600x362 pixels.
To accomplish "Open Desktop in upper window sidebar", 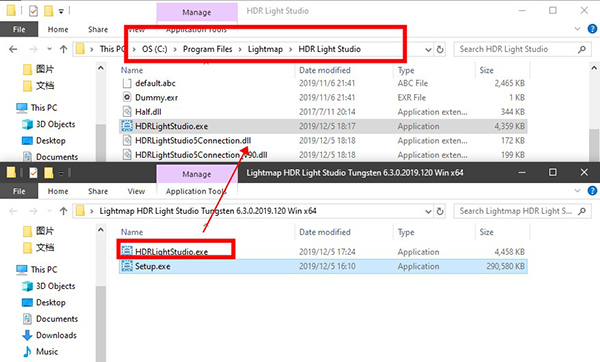I will click(x=44, y=141).
